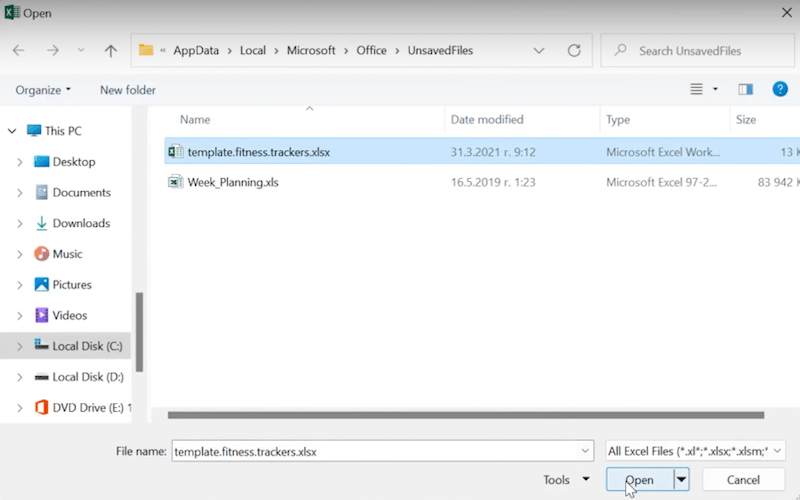800x500 pixels.
Task: Select Local in the address path
Action: pos(253,51)
